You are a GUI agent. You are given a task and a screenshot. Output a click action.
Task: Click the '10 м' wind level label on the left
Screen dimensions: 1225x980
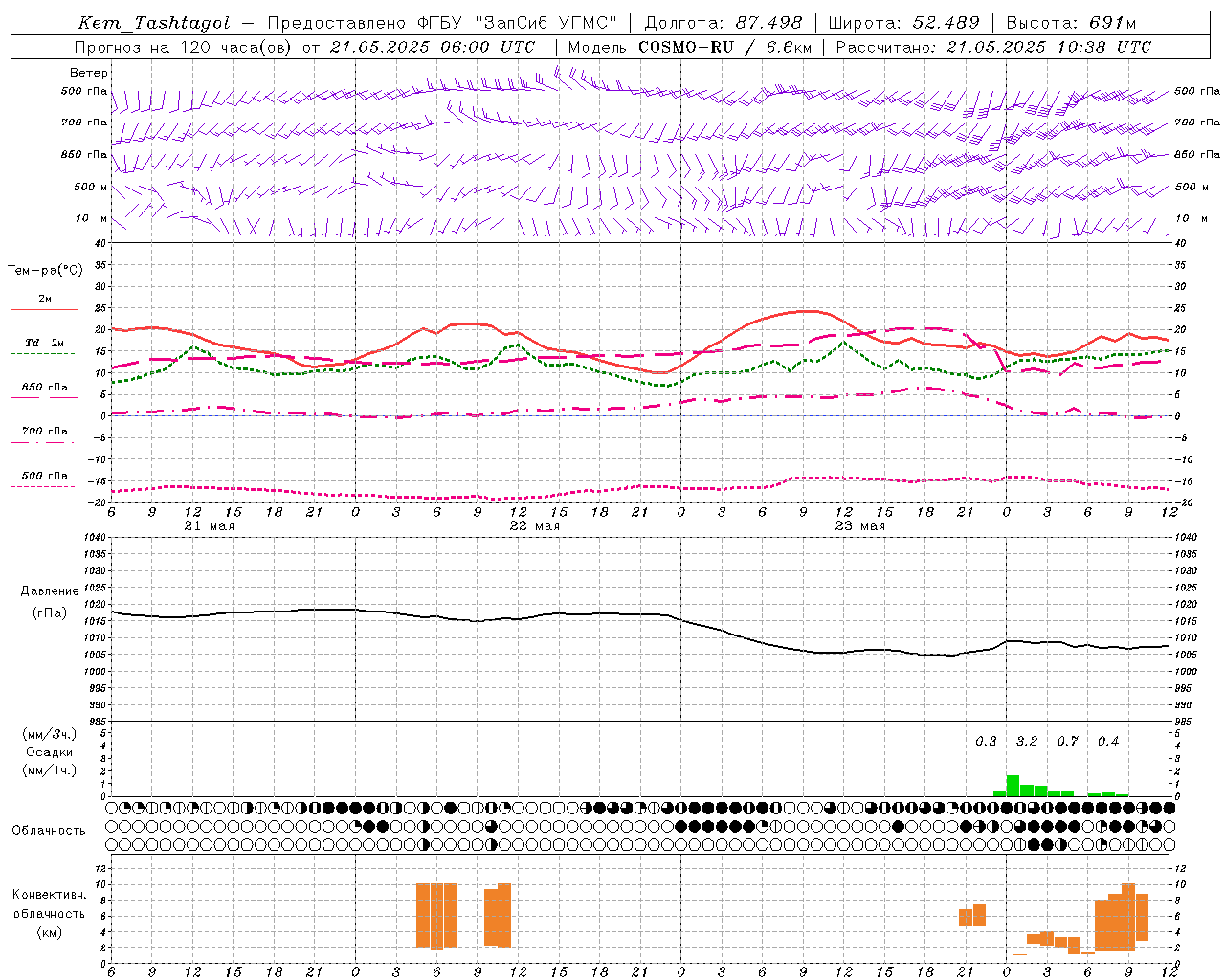click(x=93, y=218)
